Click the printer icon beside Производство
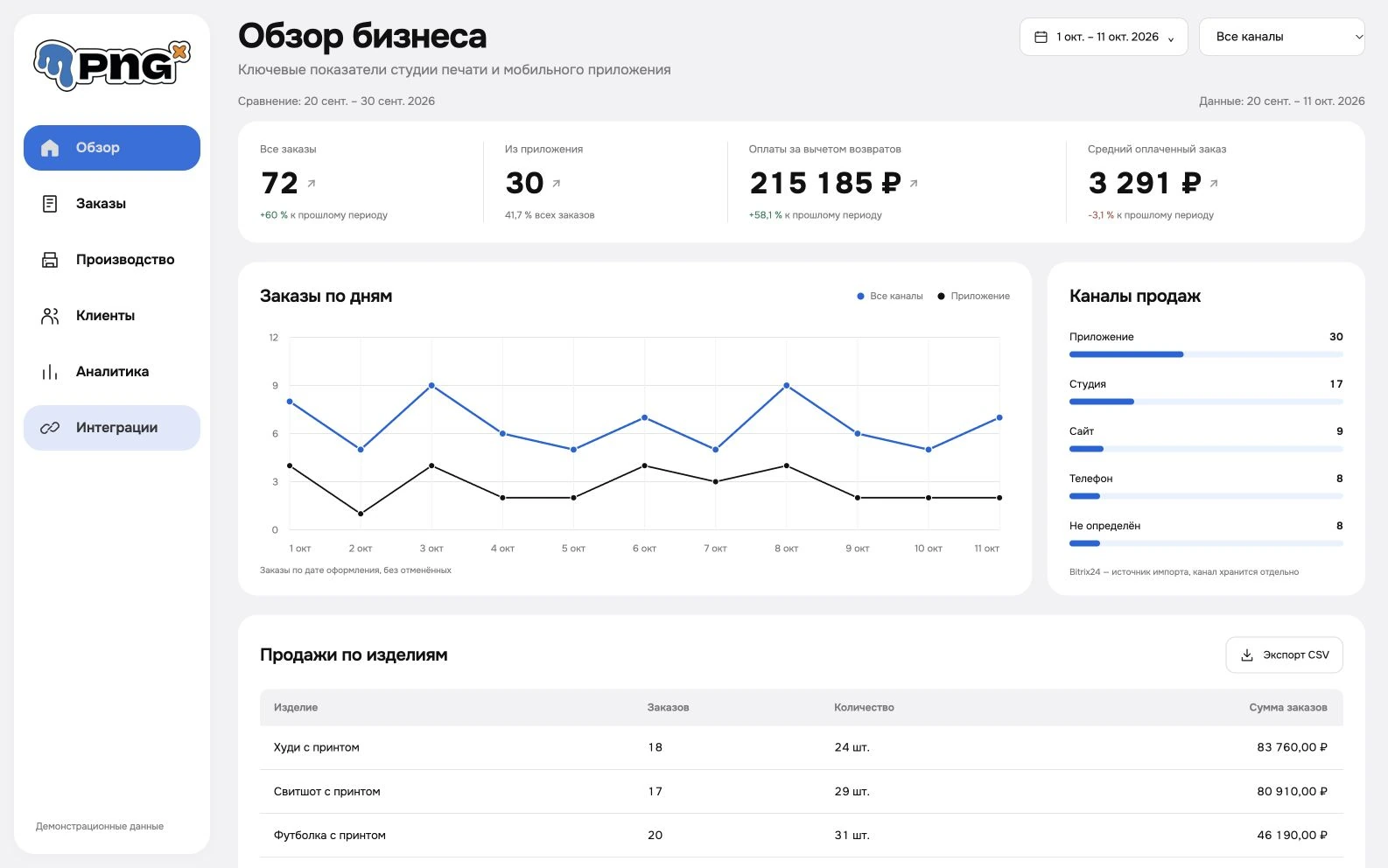This screenshot has width=1388, height=868. 50,260
